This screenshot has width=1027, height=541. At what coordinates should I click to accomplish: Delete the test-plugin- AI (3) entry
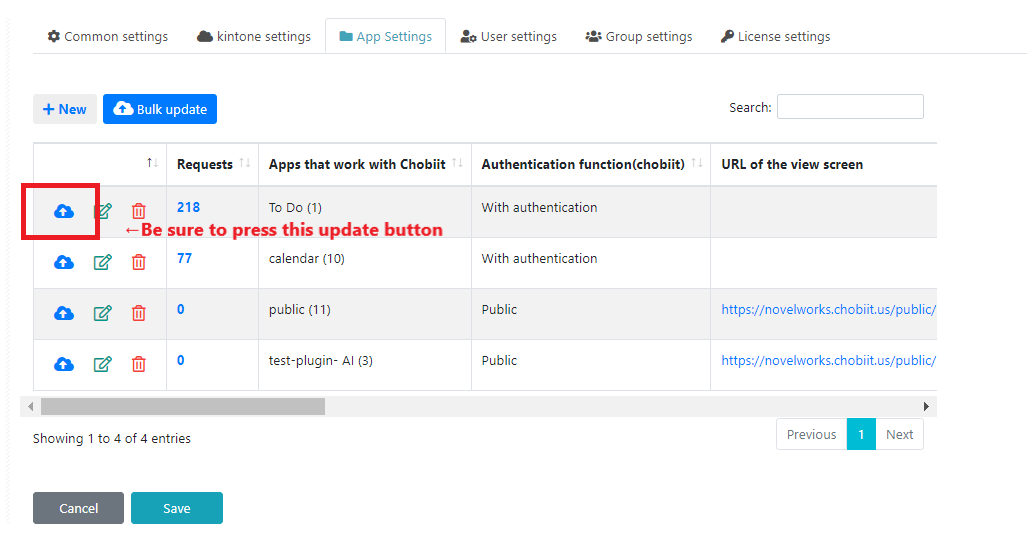138,364
